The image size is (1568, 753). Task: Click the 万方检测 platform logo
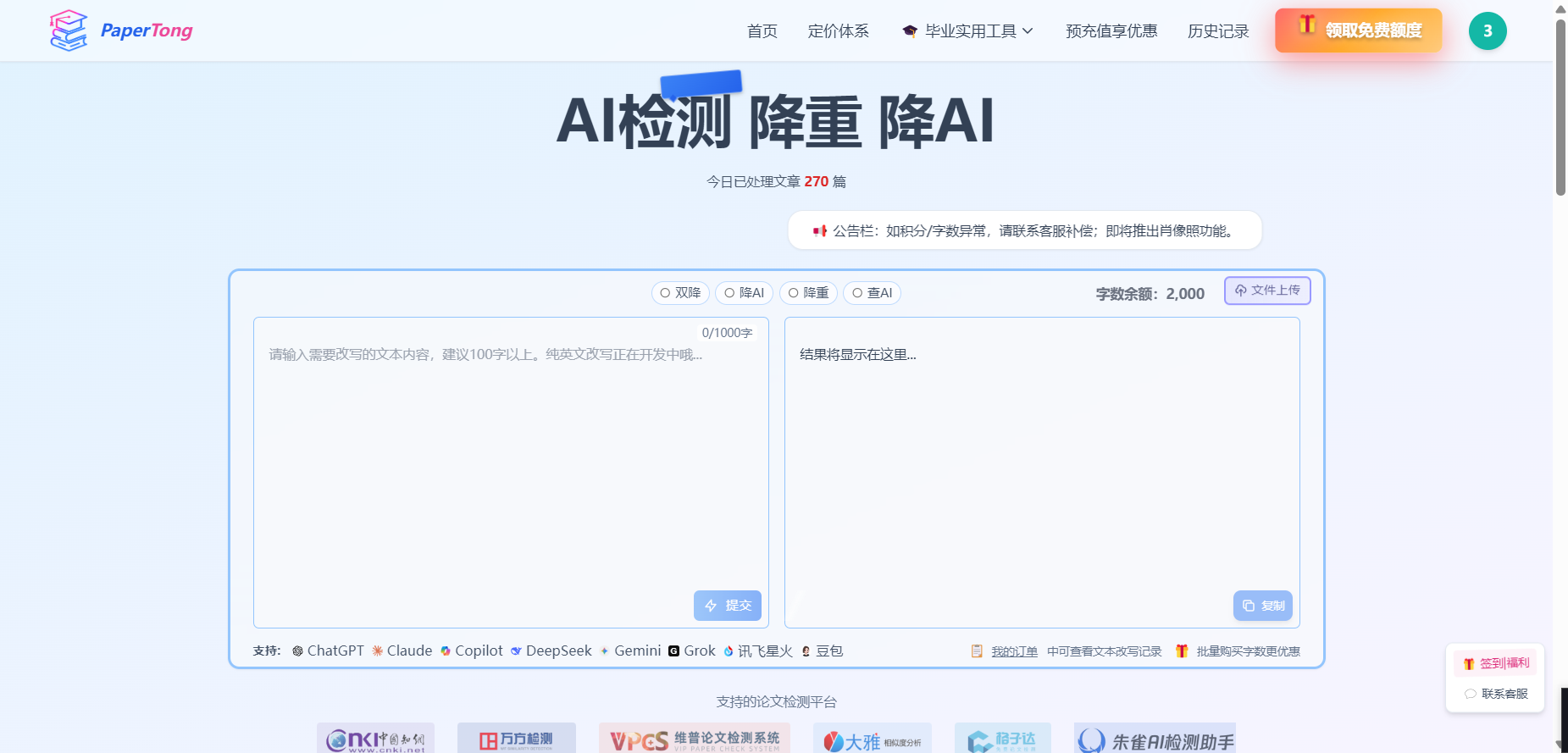click(516, 739)
